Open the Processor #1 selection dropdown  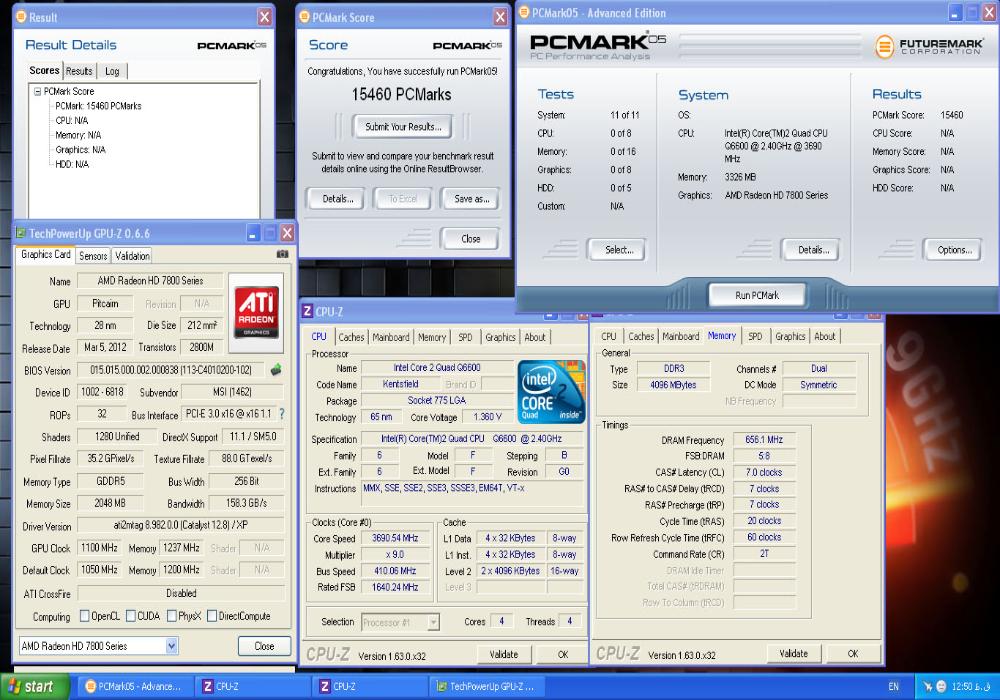tap(433, 622)
